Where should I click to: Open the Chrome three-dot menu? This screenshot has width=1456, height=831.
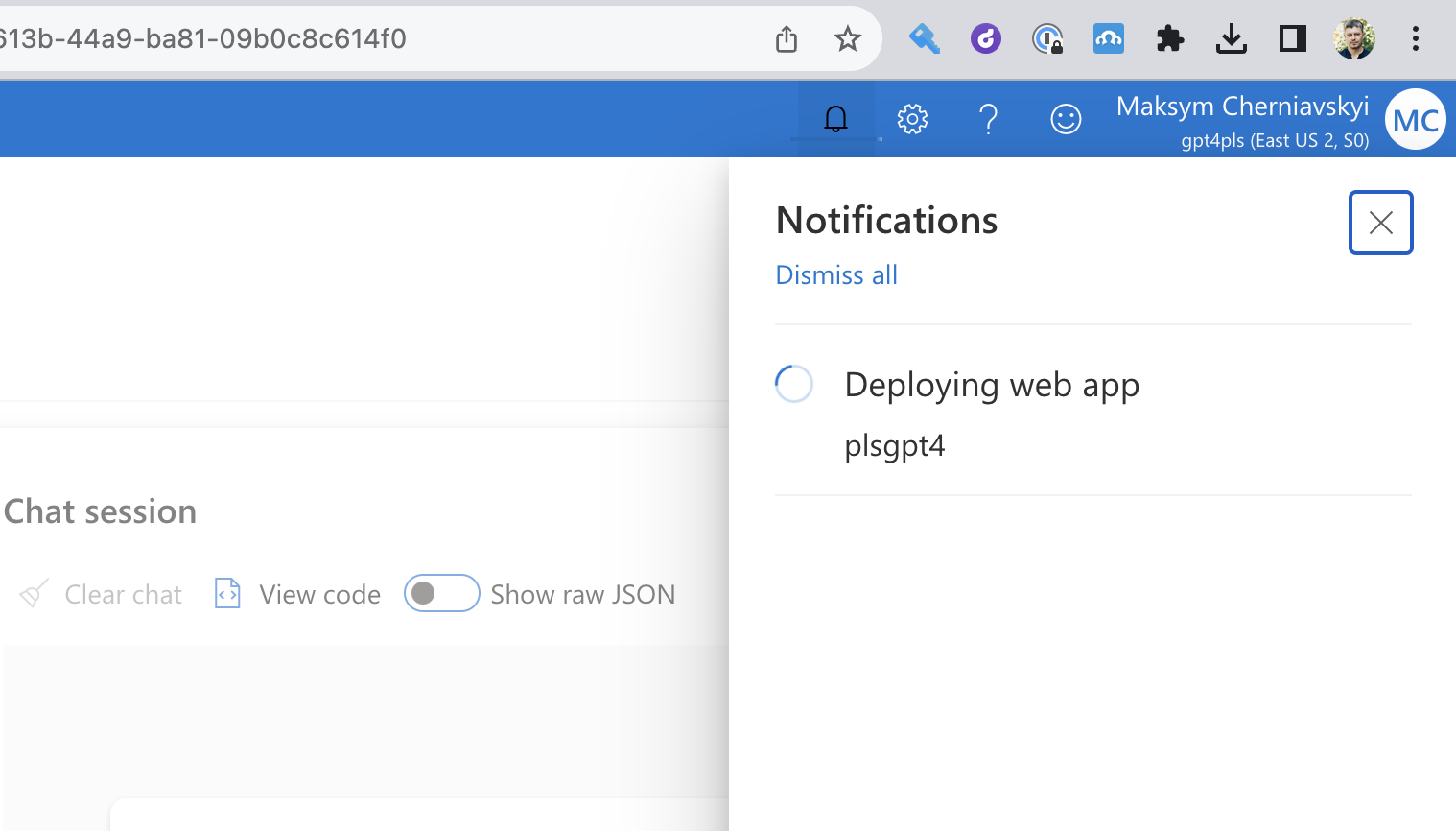(1415, 38)
